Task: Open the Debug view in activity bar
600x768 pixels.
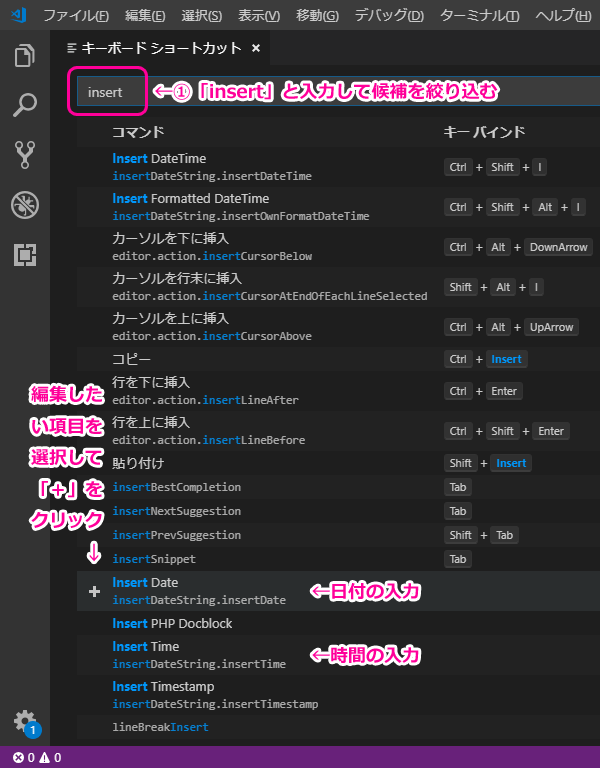Action: (24, 205)
